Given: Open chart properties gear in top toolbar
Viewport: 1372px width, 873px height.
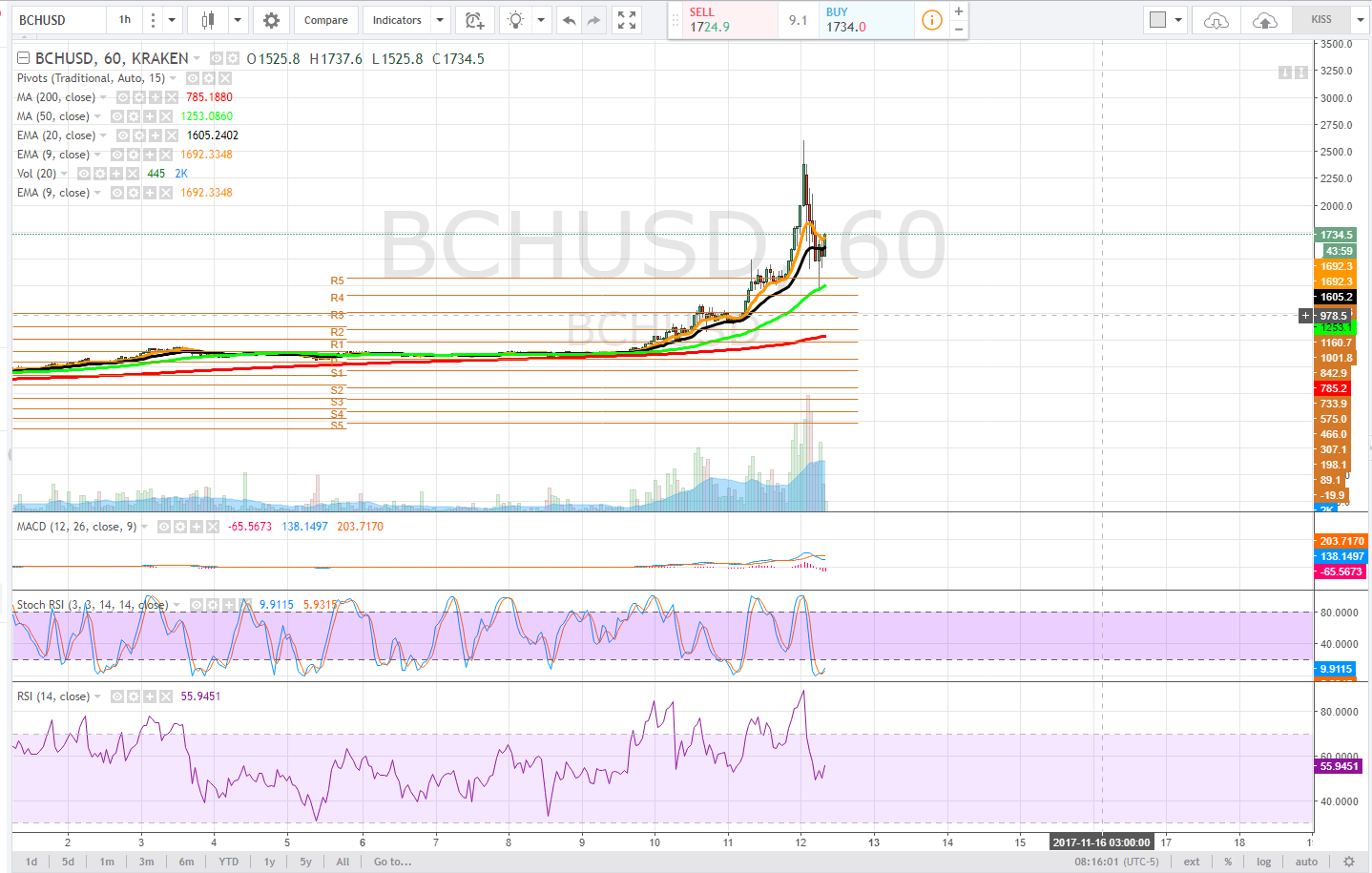Looking at the screenshot, I should coord(271,20).
